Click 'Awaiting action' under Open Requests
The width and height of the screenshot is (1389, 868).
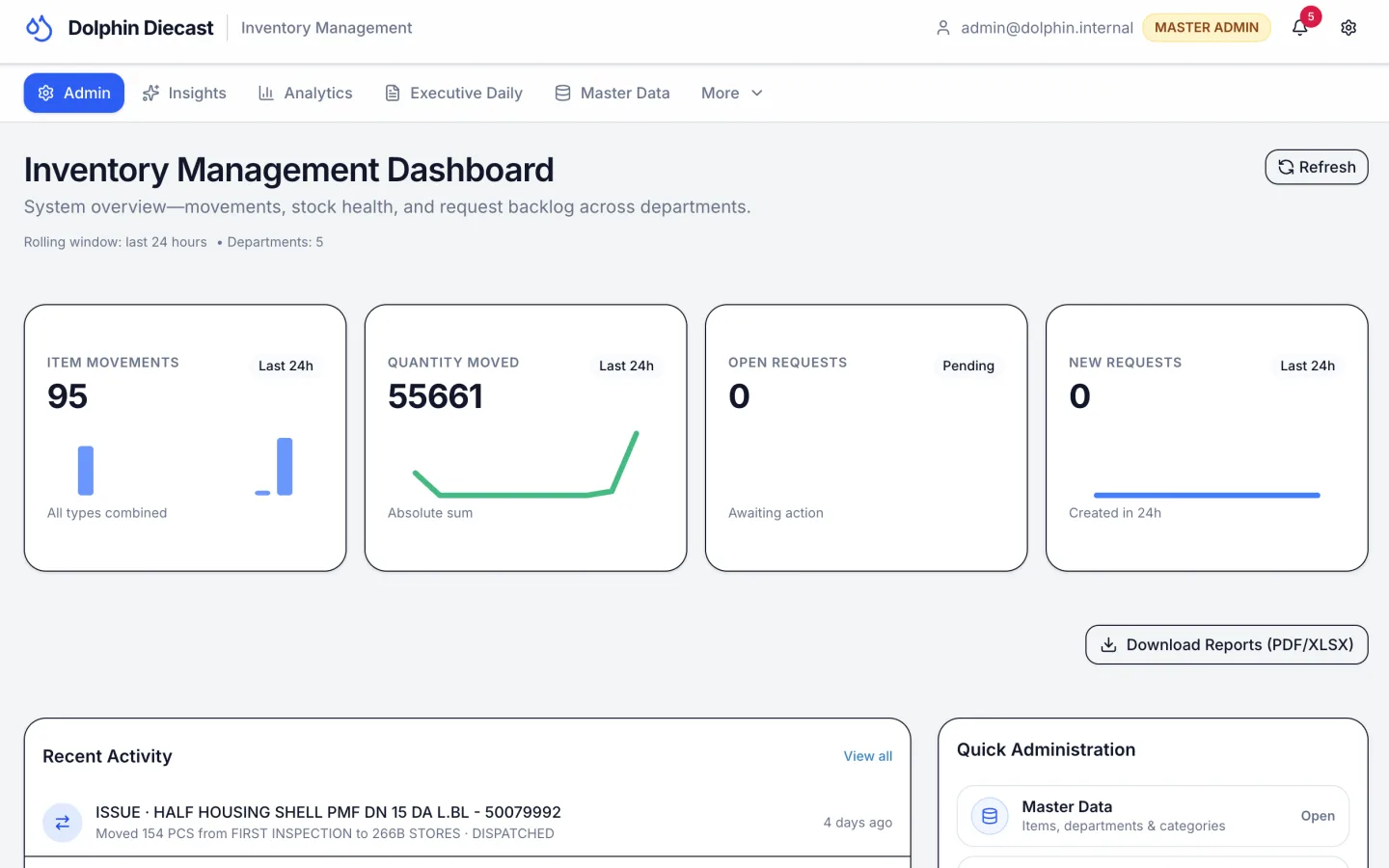(x=776, y=513)
